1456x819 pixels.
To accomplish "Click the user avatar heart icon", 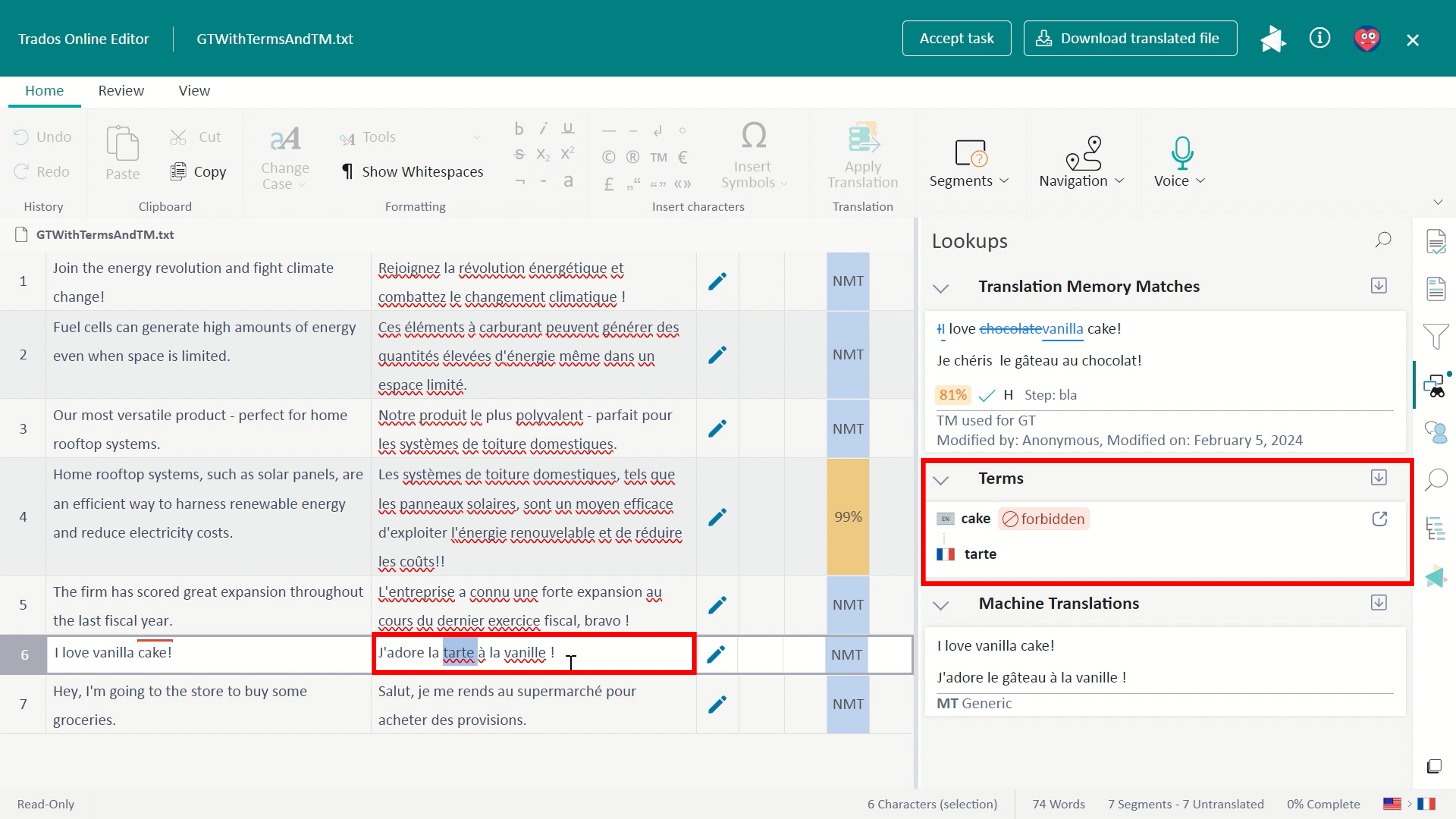I will [x=1367, y=39].
